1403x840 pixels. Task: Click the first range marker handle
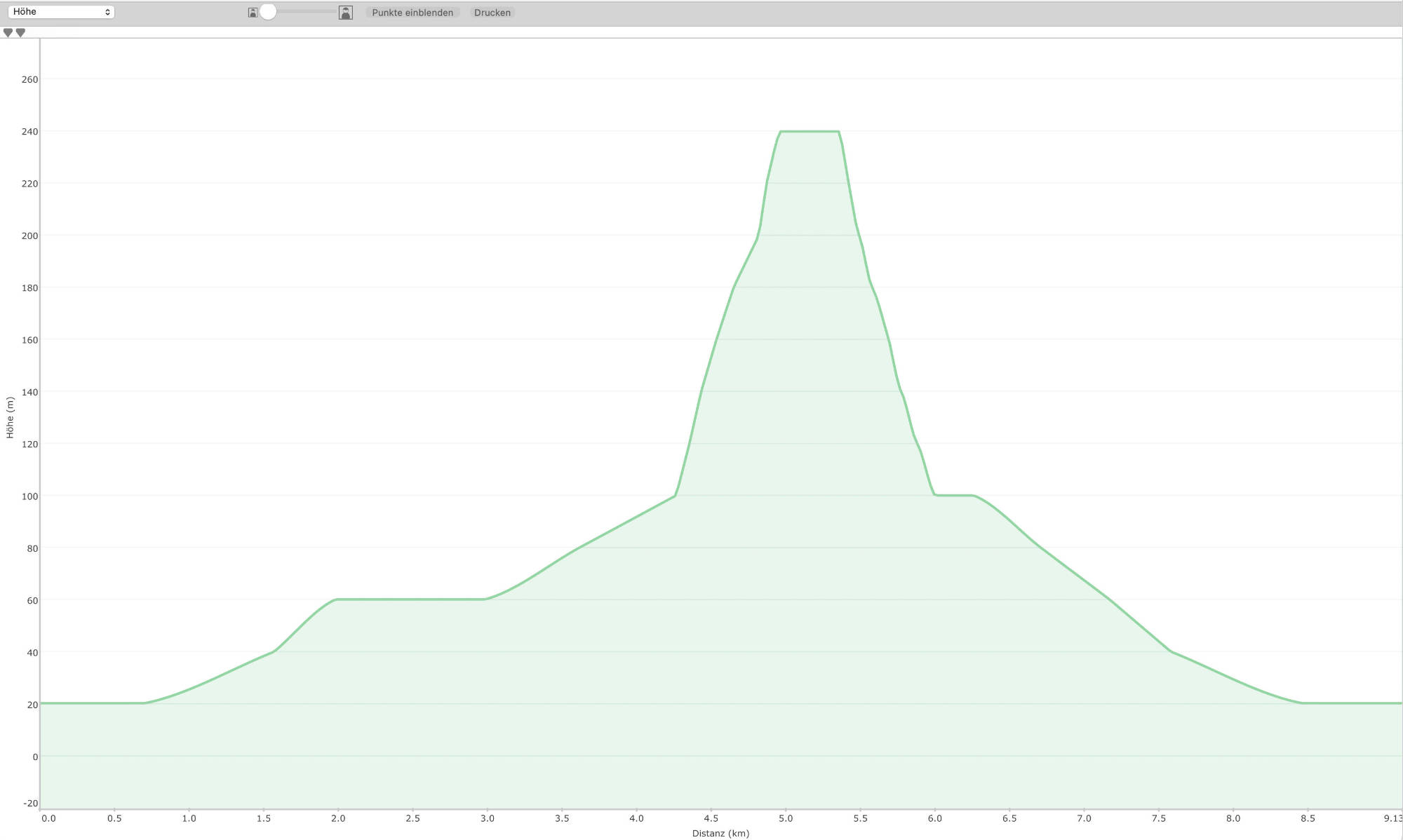(x=8, y=33)
